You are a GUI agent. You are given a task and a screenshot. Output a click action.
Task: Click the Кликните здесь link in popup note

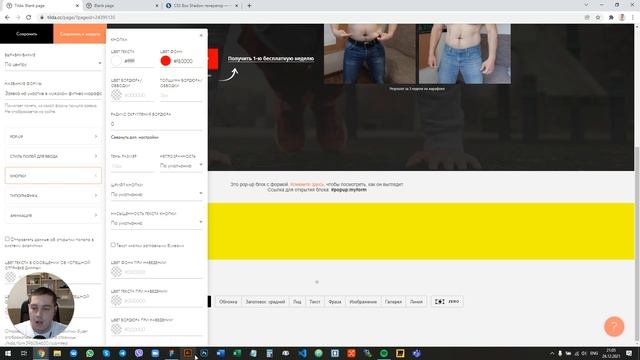pyautogui.click(x=307, y=184)
